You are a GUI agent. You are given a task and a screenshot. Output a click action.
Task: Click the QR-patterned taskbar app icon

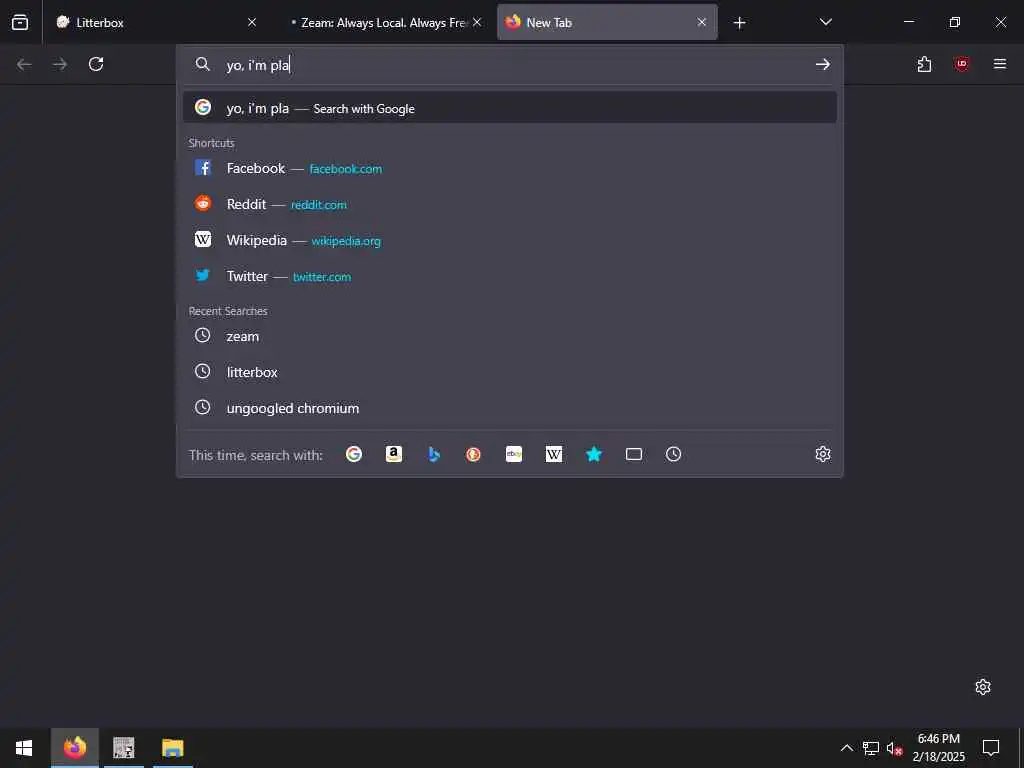(x=123, y=748)
